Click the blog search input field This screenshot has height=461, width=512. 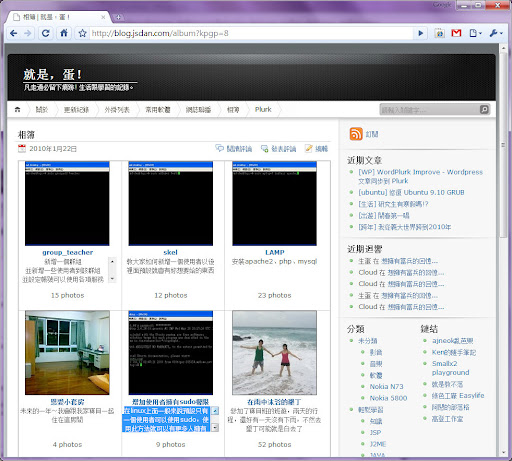tap(429, 109)
